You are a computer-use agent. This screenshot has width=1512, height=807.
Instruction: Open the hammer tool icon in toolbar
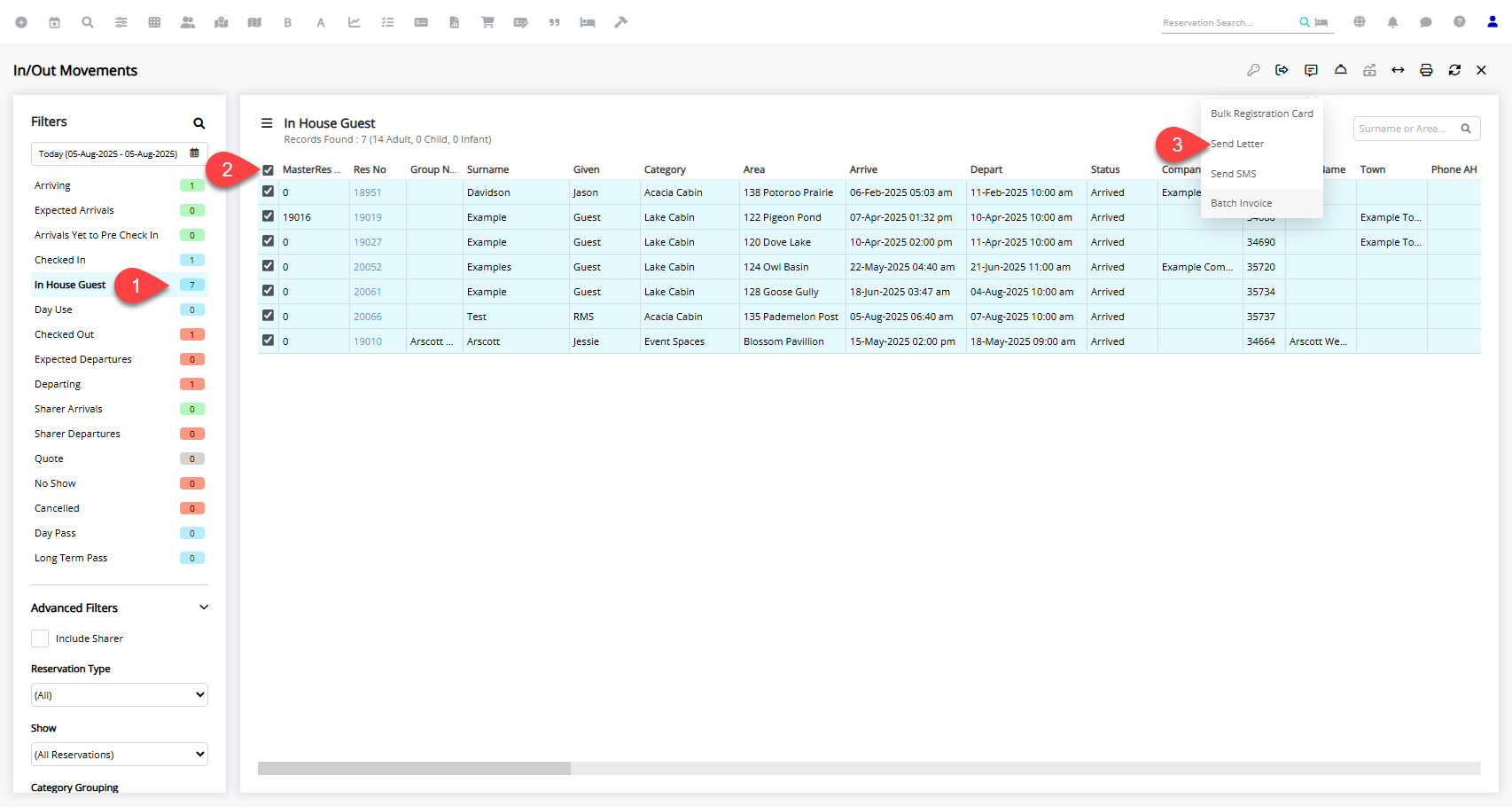click(x=620, y=22)
